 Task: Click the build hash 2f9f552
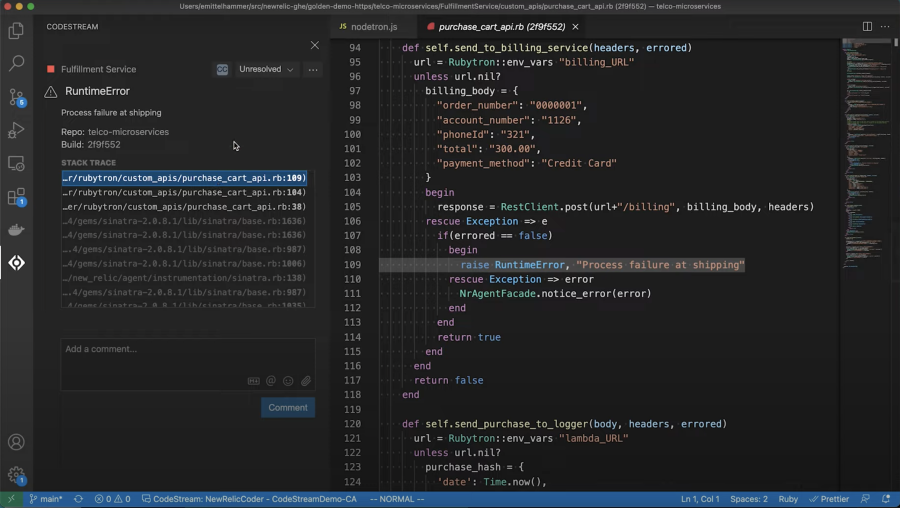pos(104,145)
